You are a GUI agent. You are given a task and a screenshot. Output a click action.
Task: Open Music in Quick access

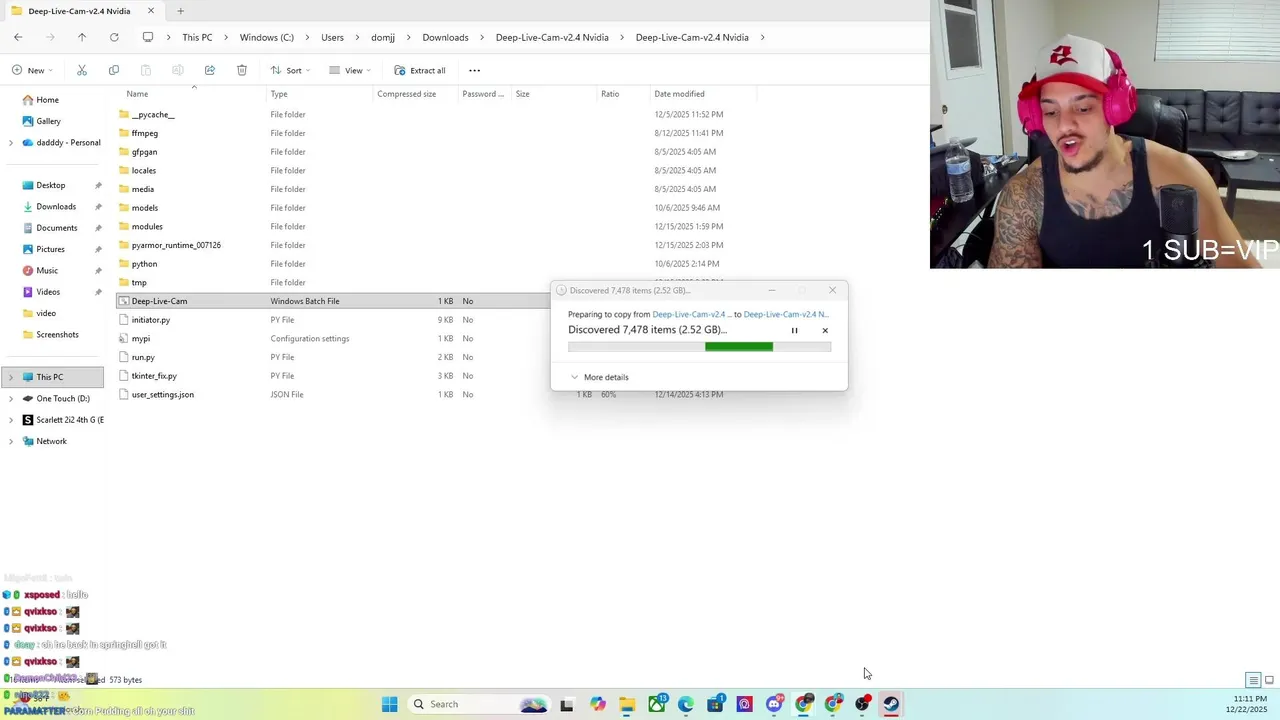[x=47, y=270]
